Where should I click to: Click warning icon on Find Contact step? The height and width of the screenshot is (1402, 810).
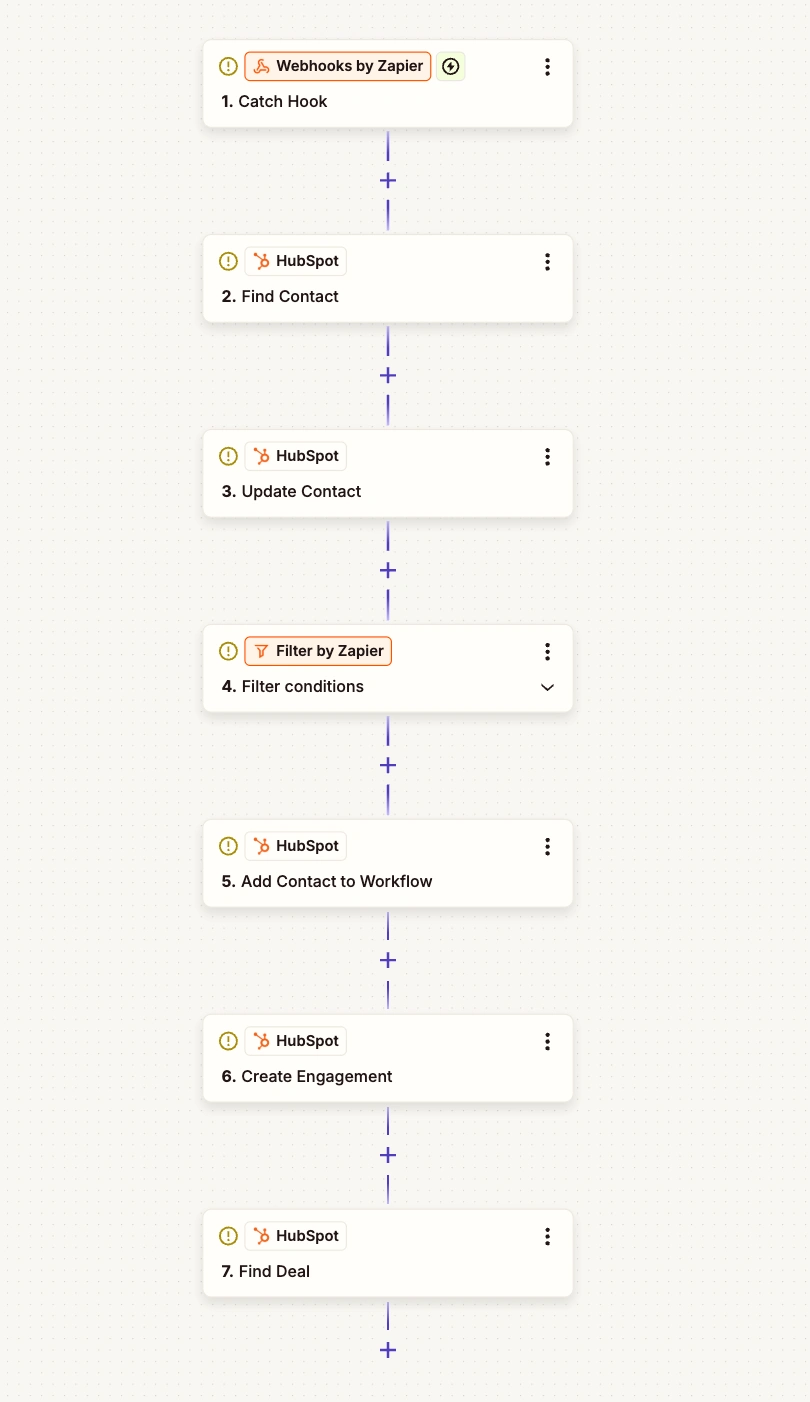coord(228,262)
